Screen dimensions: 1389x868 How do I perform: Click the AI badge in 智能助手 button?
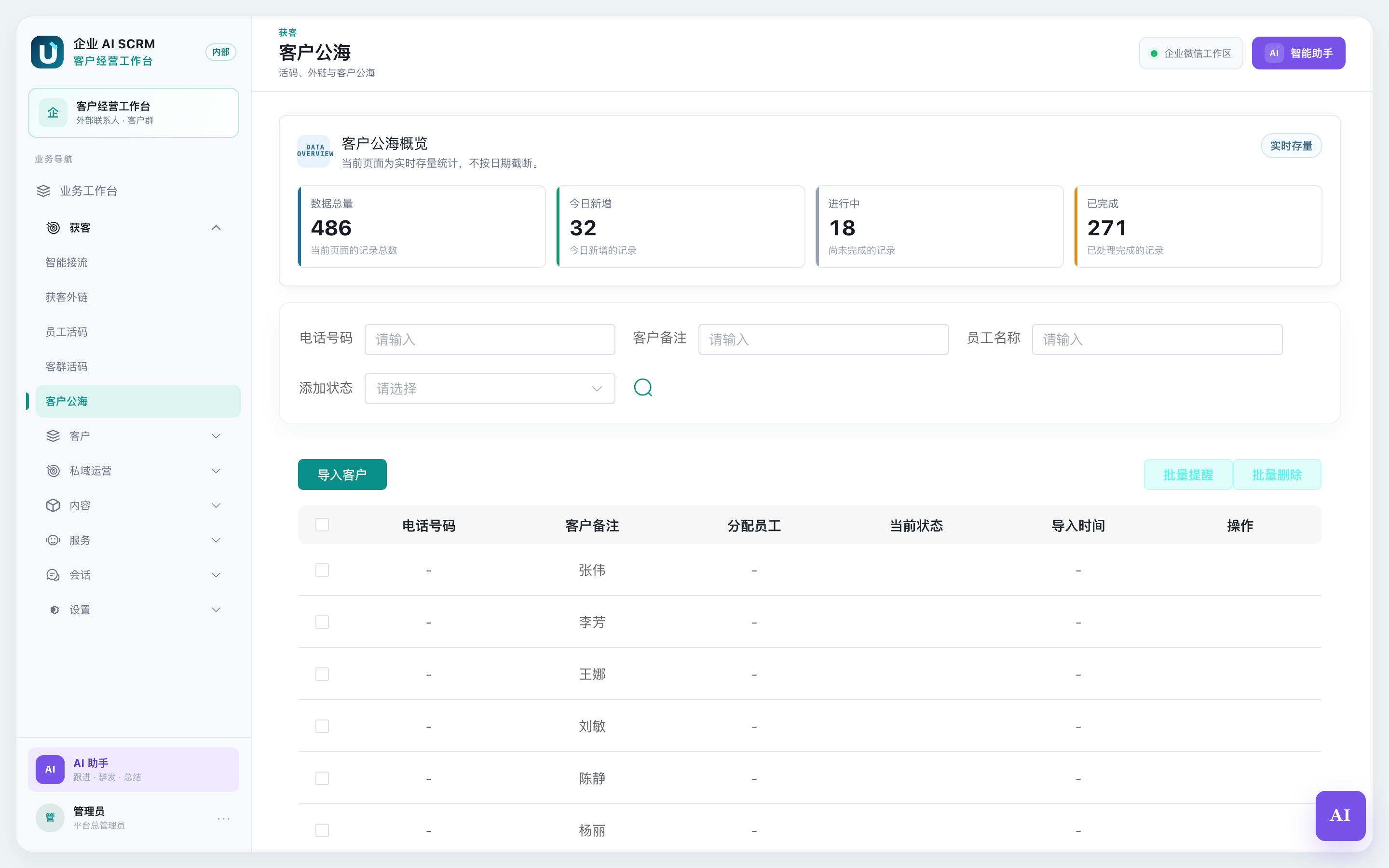point(1274,53)
